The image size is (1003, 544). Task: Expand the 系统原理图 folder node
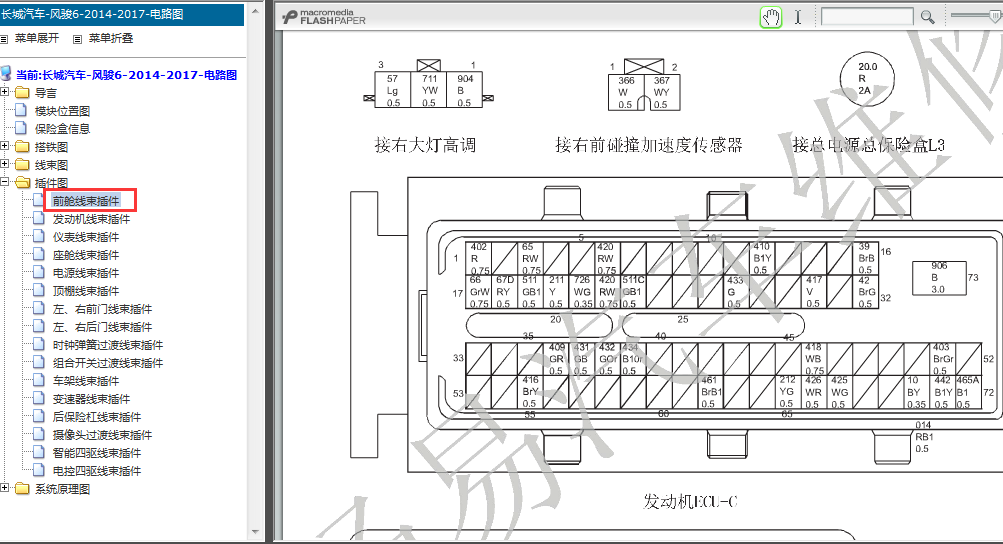[4, 488]
